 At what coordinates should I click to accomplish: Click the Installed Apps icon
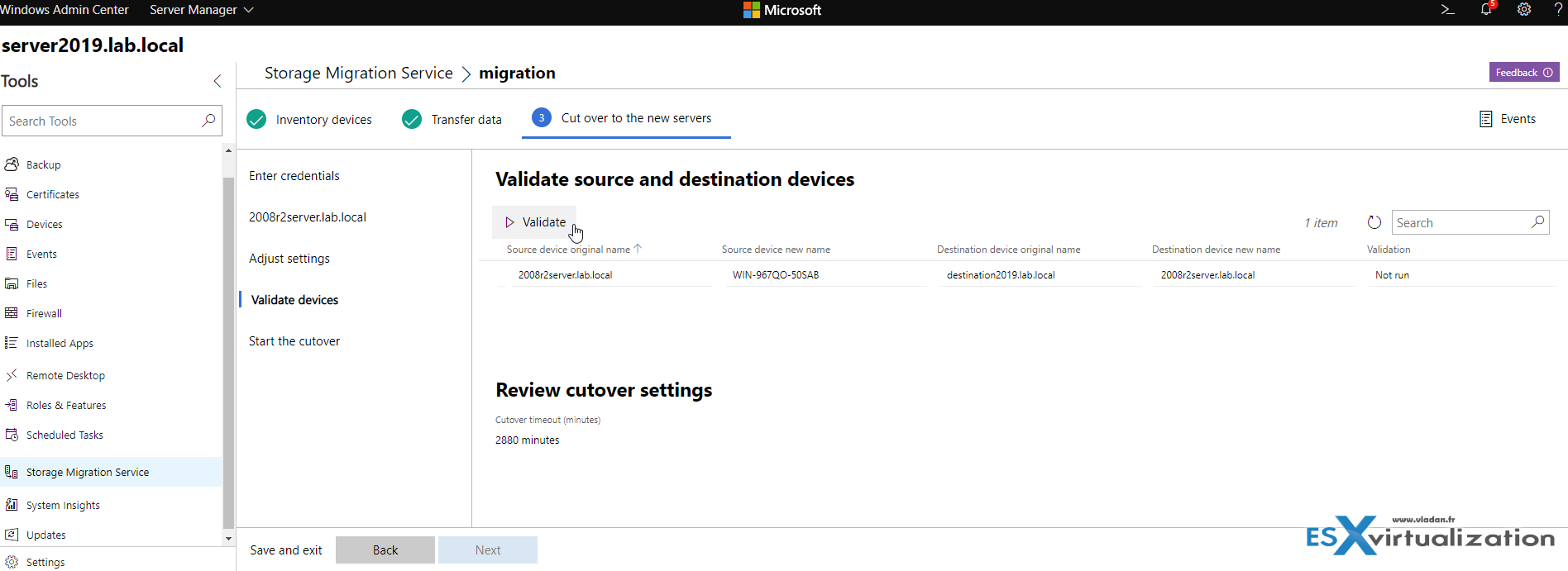(x=12, y=343)
